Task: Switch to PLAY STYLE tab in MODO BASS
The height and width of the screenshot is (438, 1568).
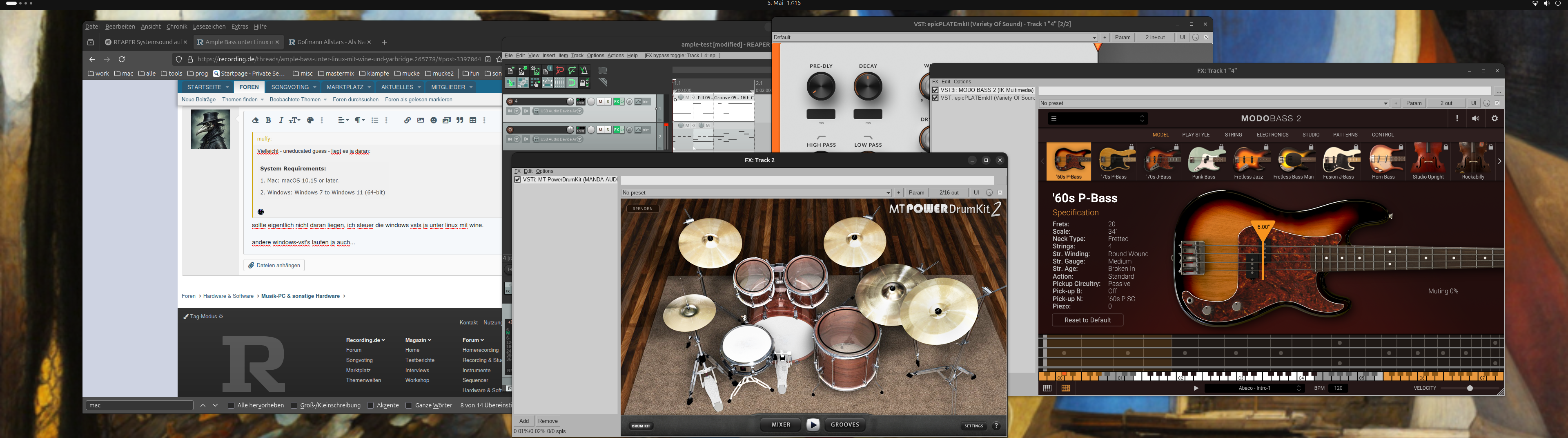Action: point(1196,135)
